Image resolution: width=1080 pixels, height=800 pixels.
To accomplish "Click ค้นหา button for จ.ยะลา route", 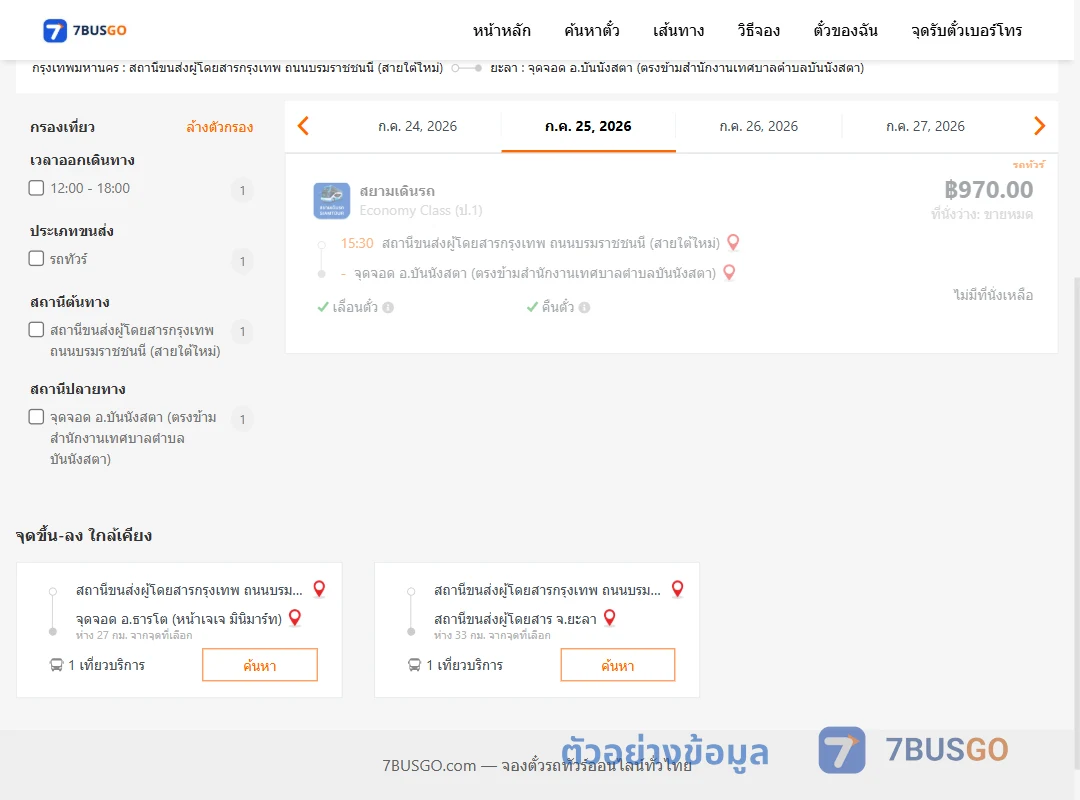I will tap(618, 665).
